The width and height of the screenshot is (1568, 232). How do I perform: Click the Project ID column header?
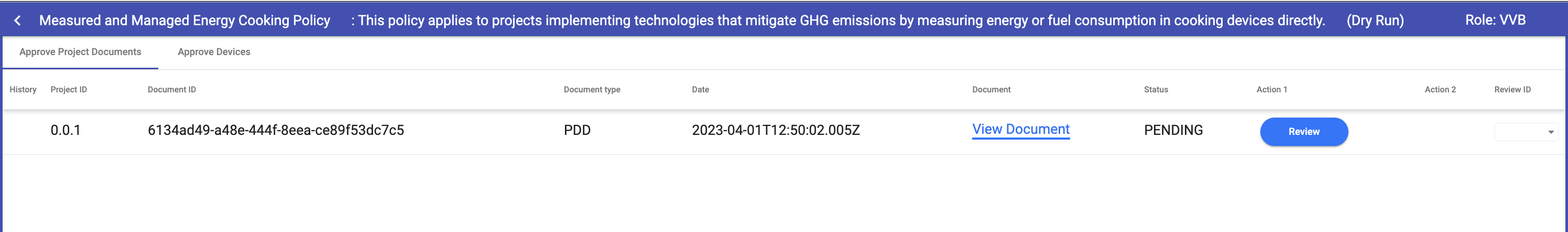[69, 90]
